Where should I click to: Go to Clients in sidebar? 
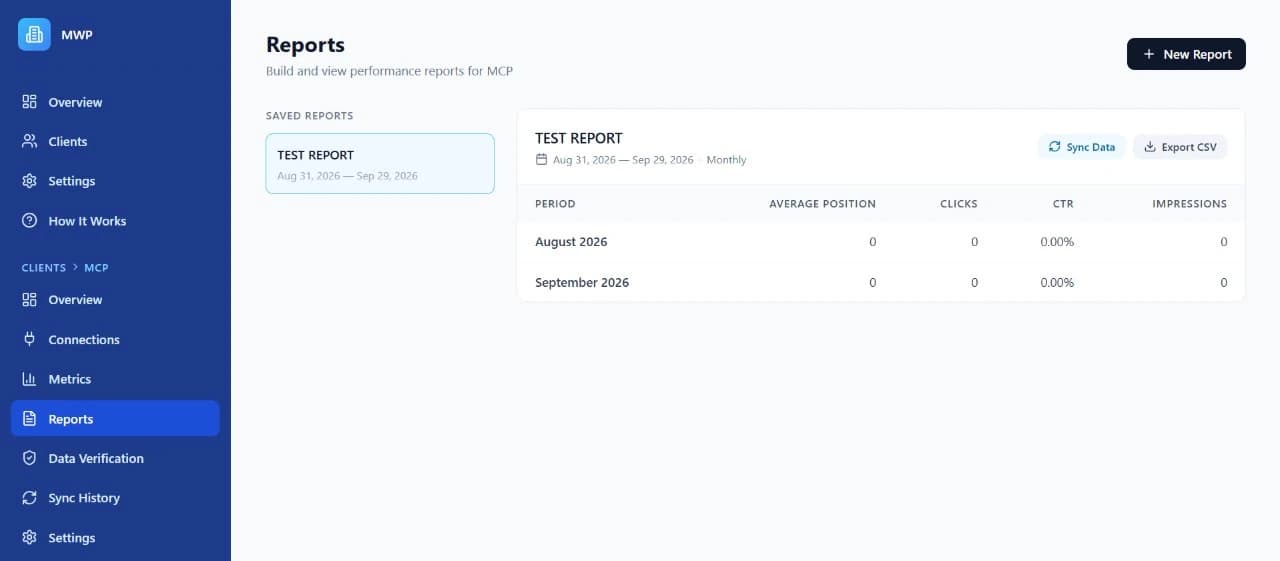pyautogui.click(x=115, y=142)
